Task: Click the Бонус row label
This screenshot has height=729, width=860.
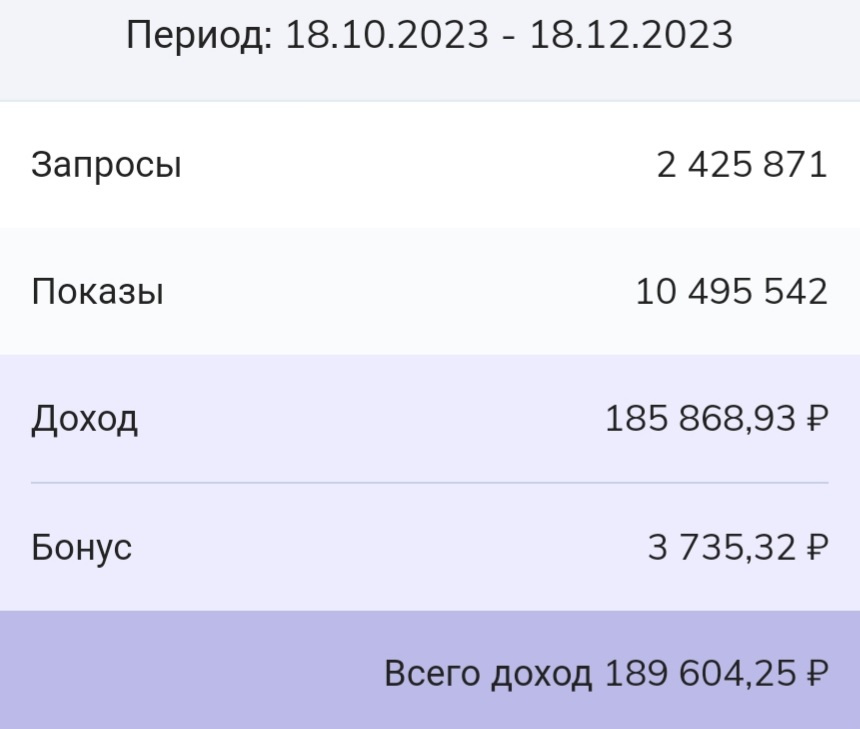Action: [81, 547]
